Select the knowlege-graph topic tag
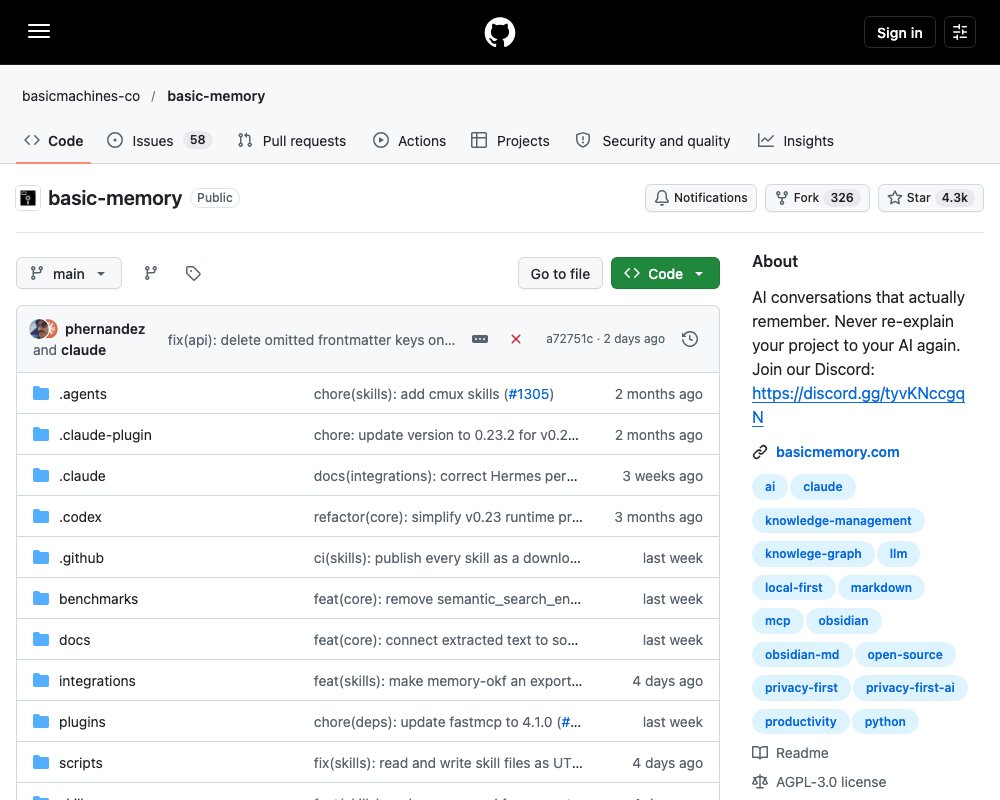This screenshot has width=1000, height=800. click(812, 553)
